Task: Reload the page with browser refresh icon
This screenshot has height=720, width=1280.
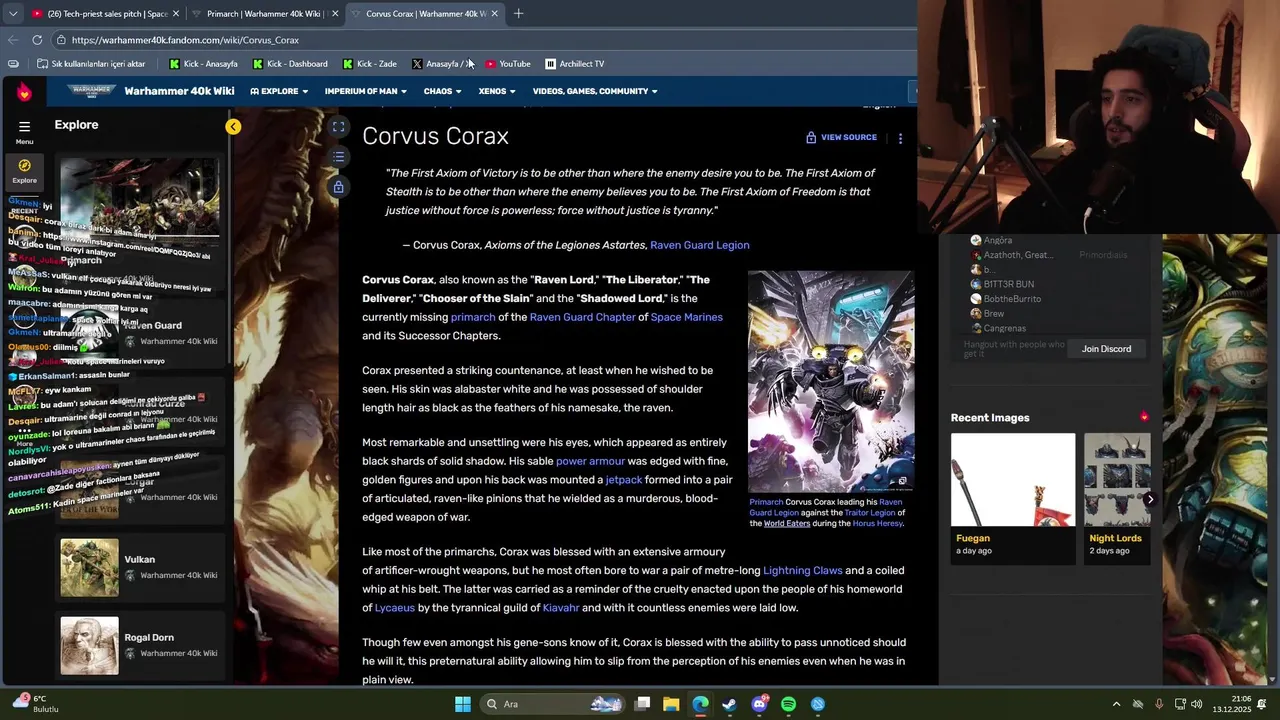Action: coord(37,40)
